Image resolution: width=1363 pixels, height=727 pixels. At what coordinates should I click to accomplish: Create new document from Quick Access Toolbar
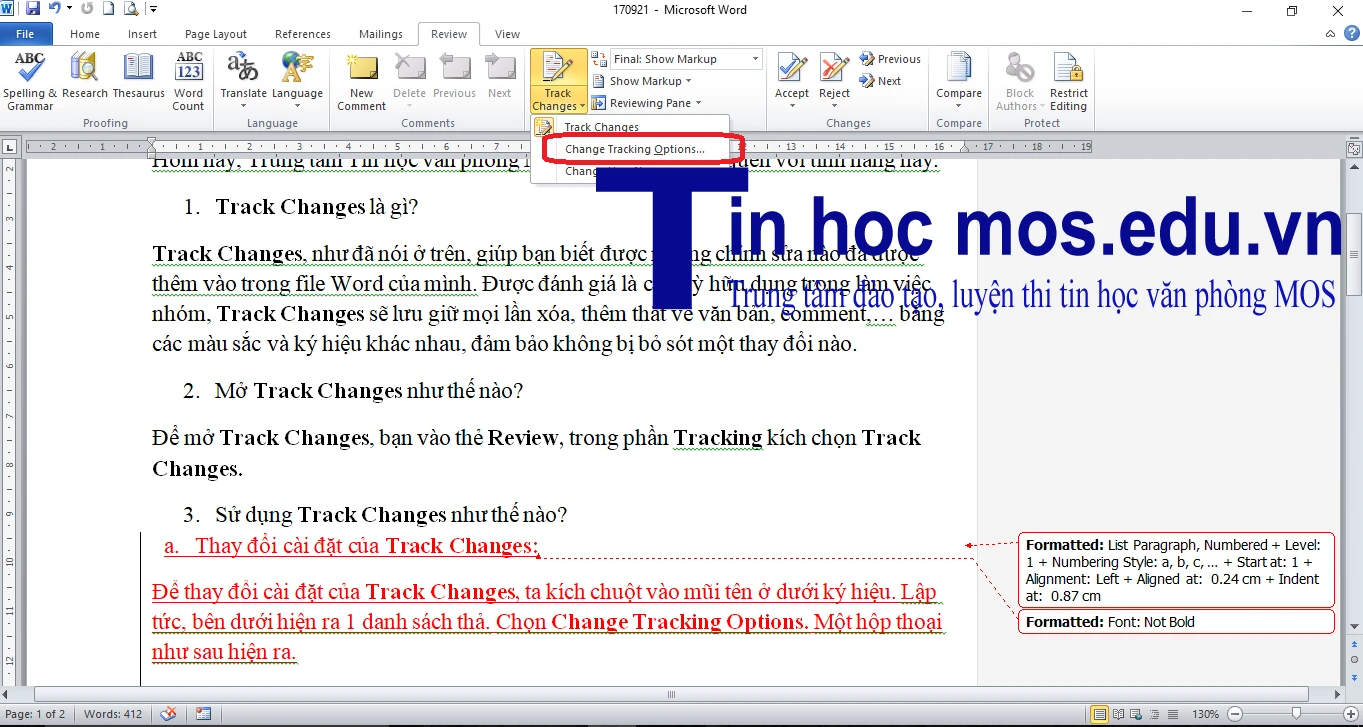pos(108,9)
